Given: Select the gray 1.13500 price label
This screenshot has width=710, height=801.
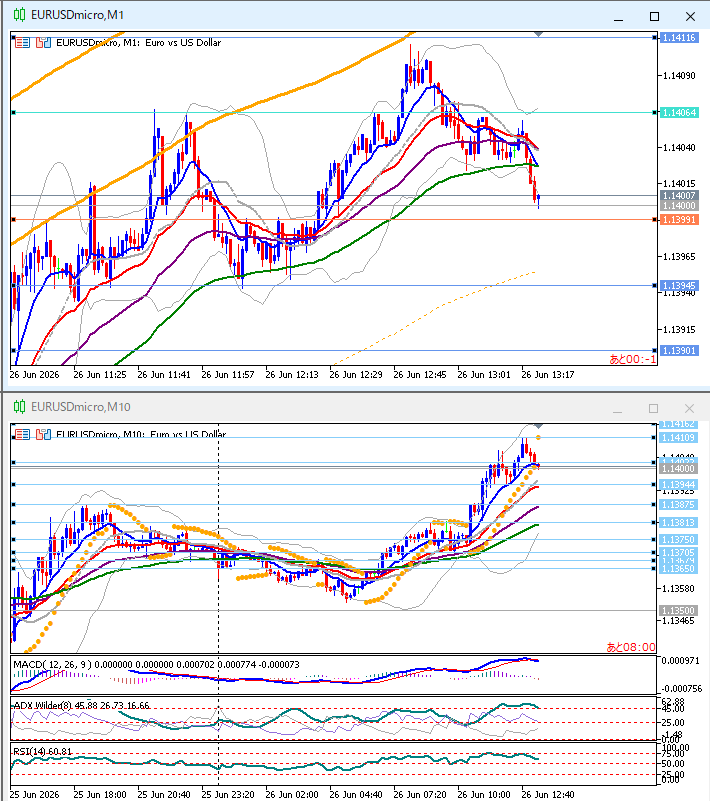Looking at the screenshot, I should tap(678, 610).
